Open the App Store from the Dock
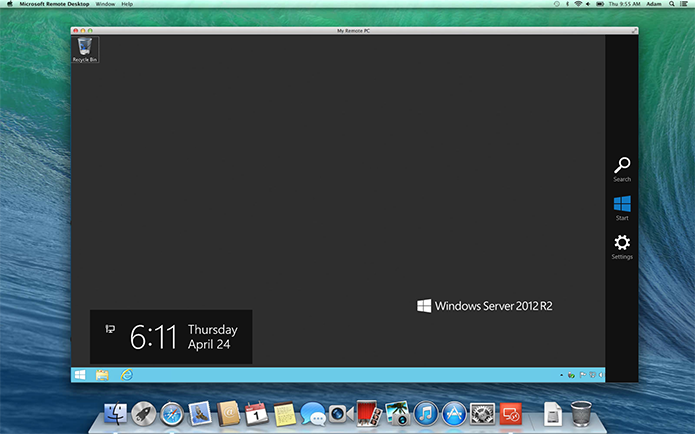This screenshot has height=434, width=695. pyautogui.click(x=455, y=413)
